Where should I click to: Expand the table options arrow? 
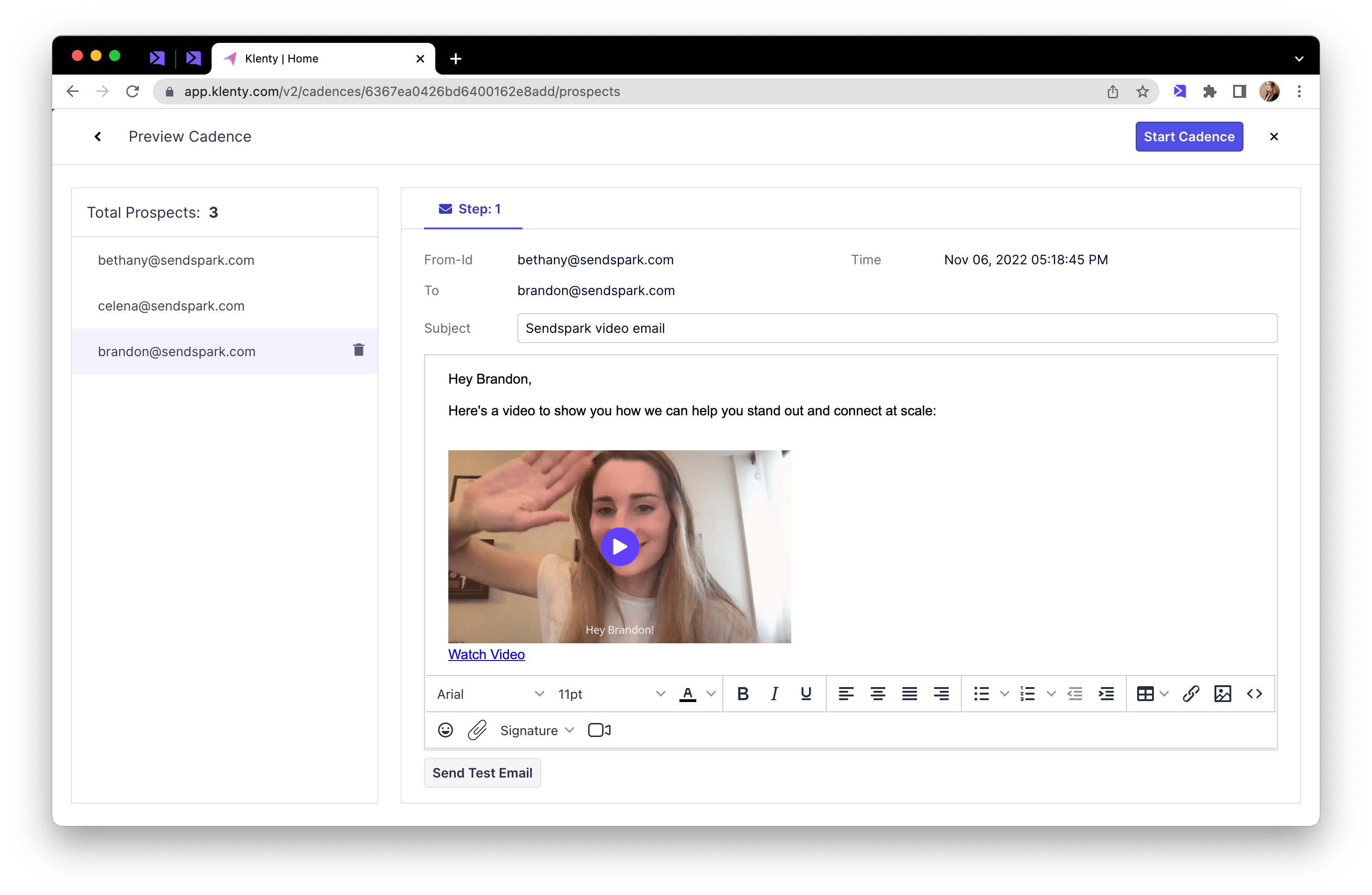(x=1164, y=694)
